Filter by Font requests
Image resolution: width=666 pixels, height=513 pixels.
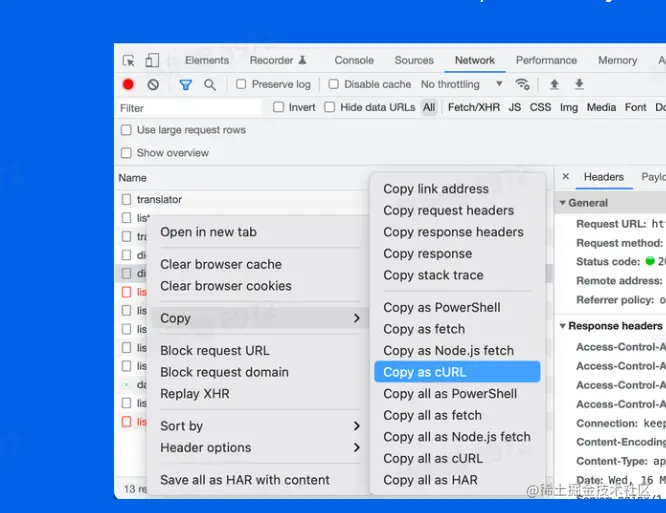tap(635, 107)
